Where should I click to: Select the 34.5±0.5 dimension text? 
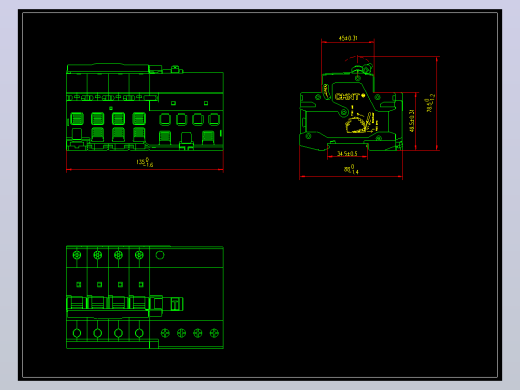[347, 153]
